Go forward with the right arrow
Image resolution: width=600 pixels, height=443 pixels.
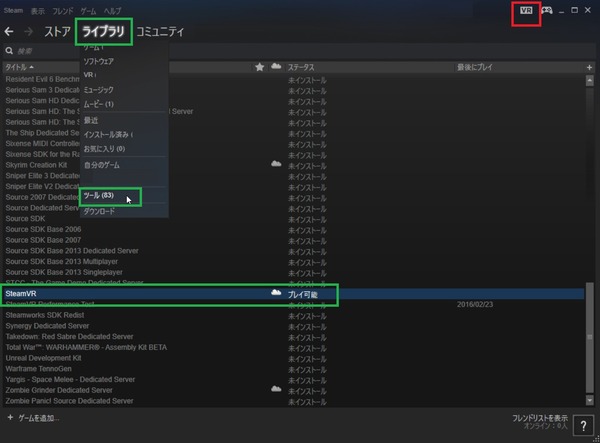[x=28, y=31]
